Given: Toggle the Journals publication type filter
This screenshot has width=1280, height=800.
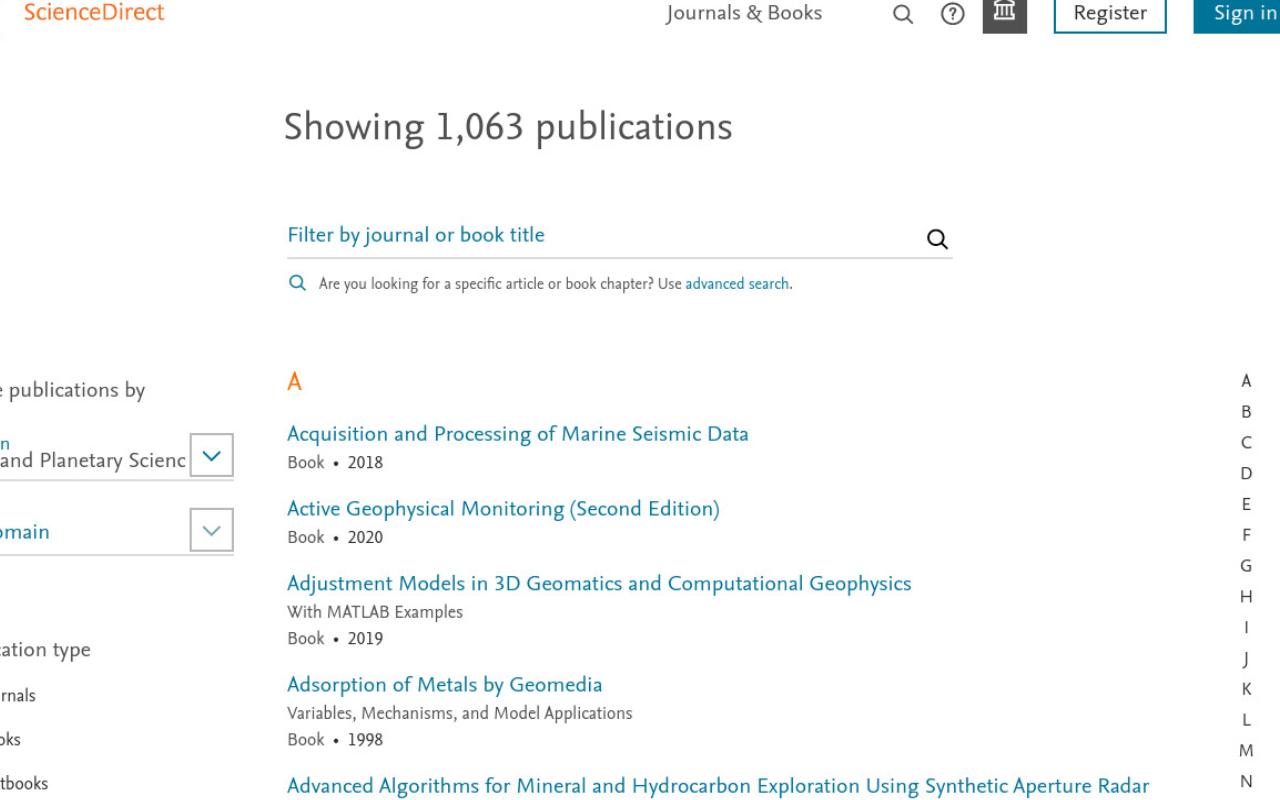Looking at the screenshot, I should (18, 696).
